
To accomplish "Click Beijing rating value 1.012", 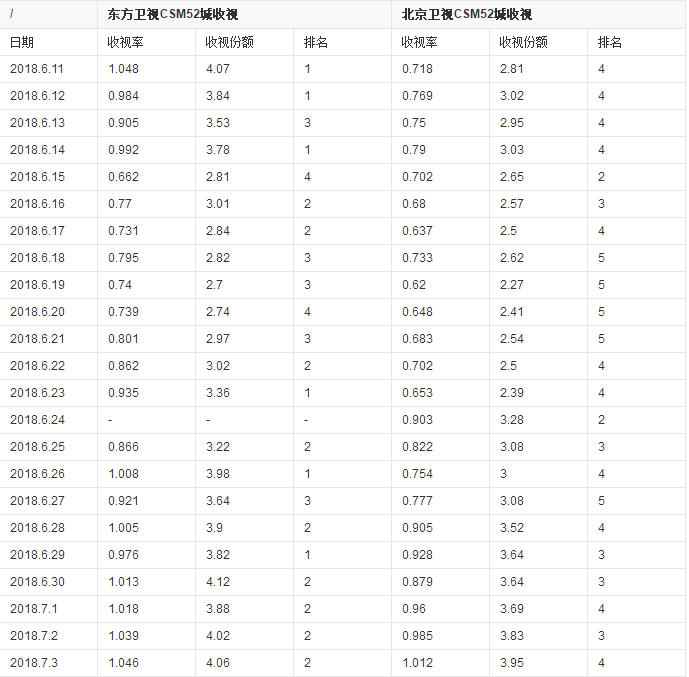I will pos(417,663).
